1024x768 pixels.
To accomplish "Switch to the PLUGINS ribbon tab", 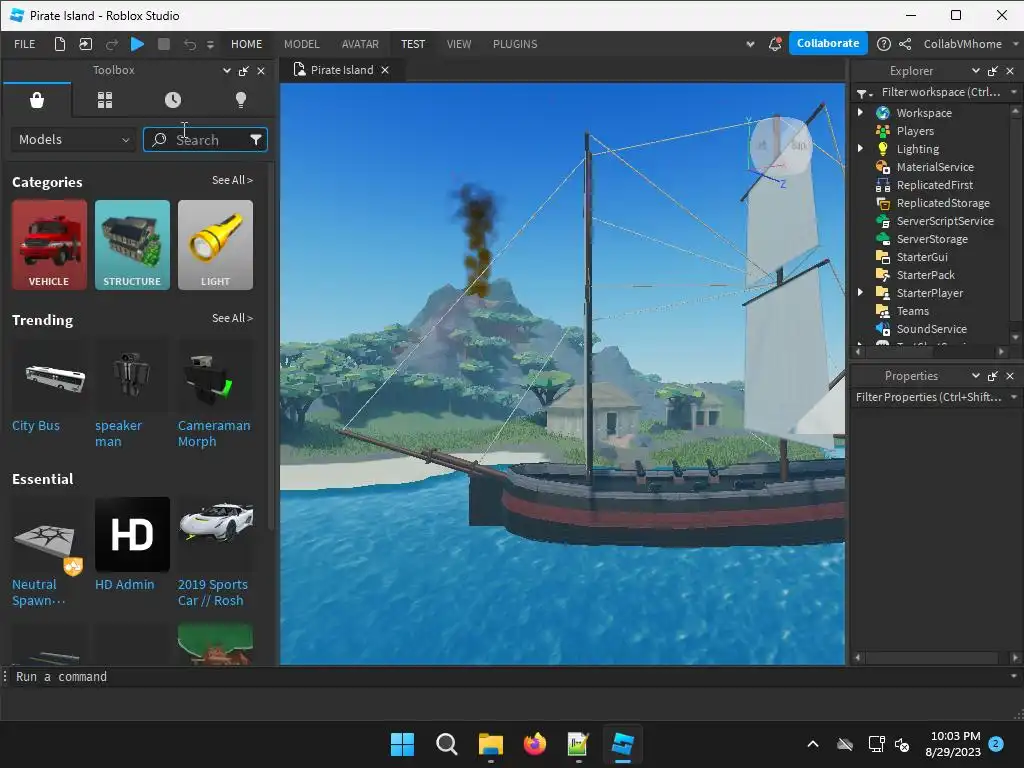I will pos(515,44).
